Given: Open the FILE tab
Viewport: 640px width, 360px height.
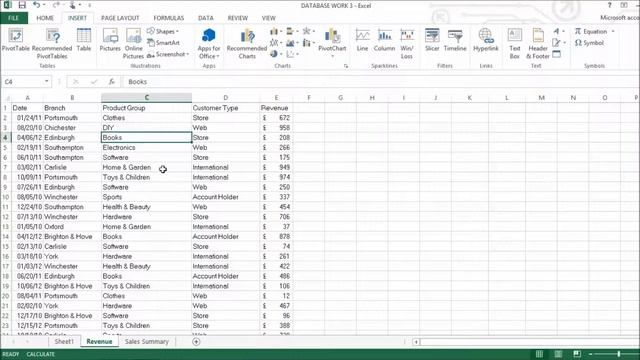Looking at the screenshot, I should pos(13,18).
